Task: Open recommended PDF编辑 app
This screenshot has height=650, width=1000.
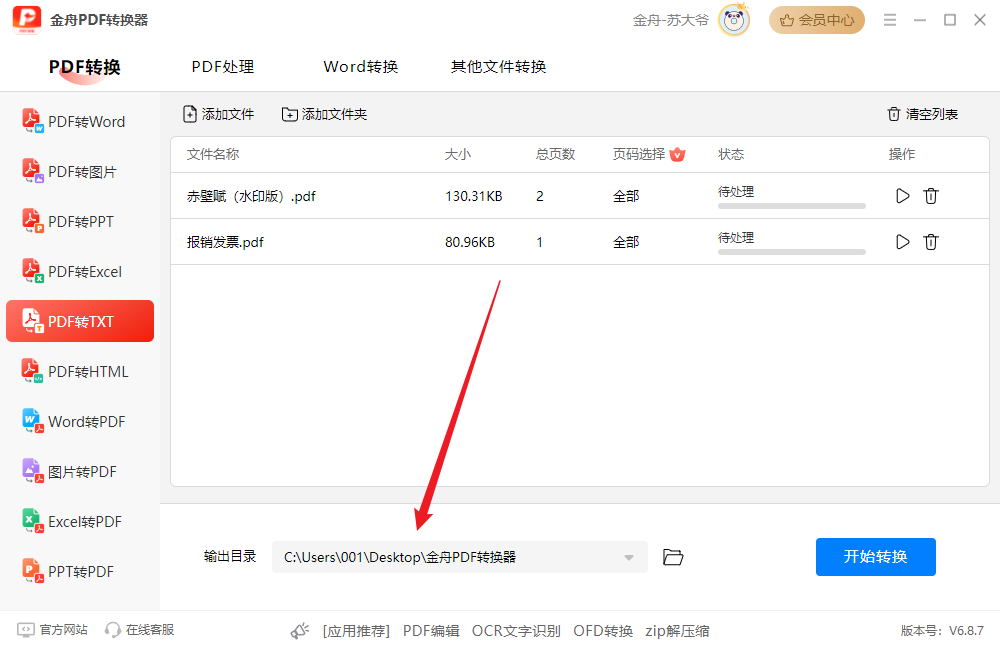Action: (x=431, y=631)
